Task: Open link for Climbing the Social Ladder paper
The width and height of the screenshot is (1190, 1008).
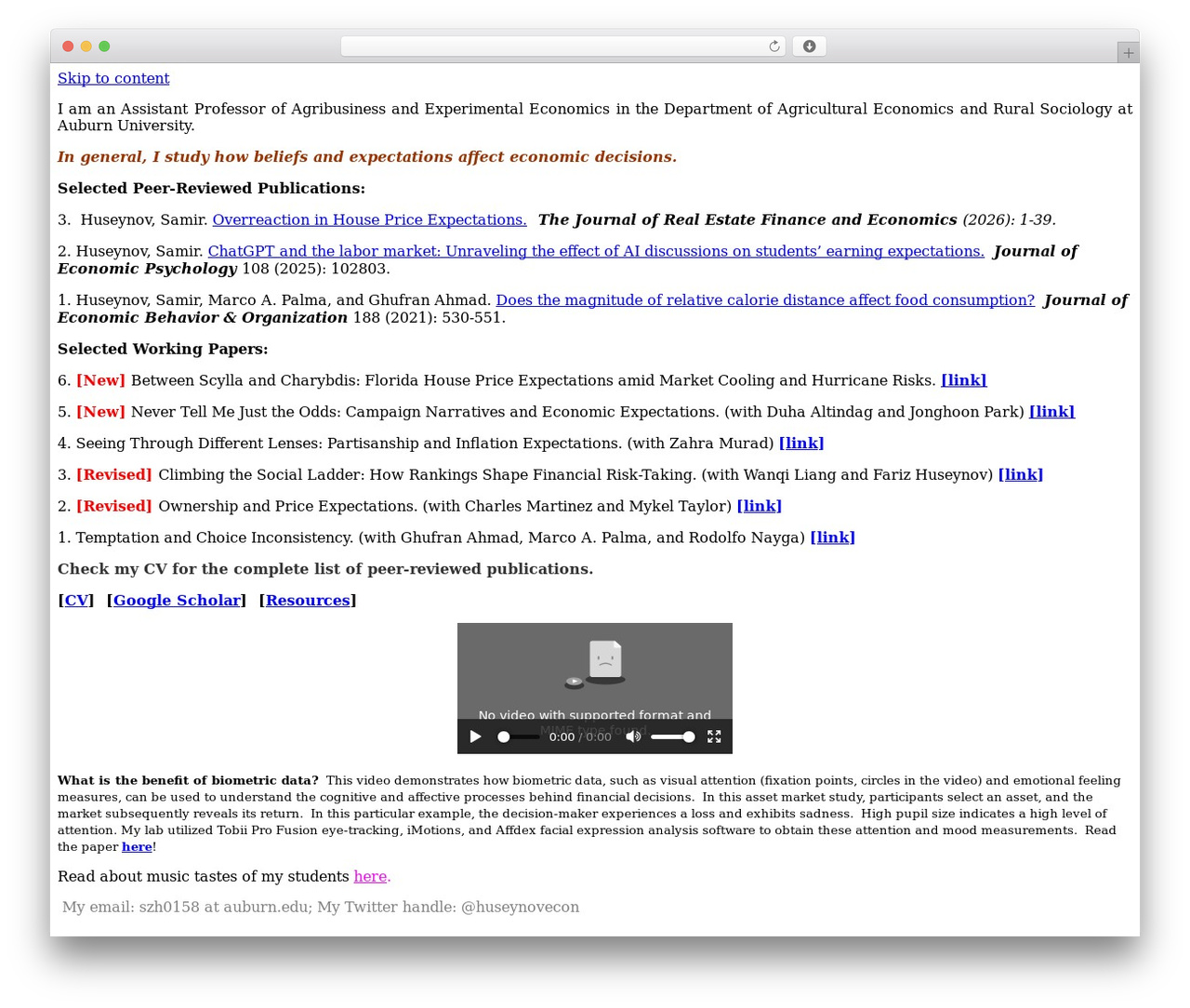Action: pos(1021,475)
